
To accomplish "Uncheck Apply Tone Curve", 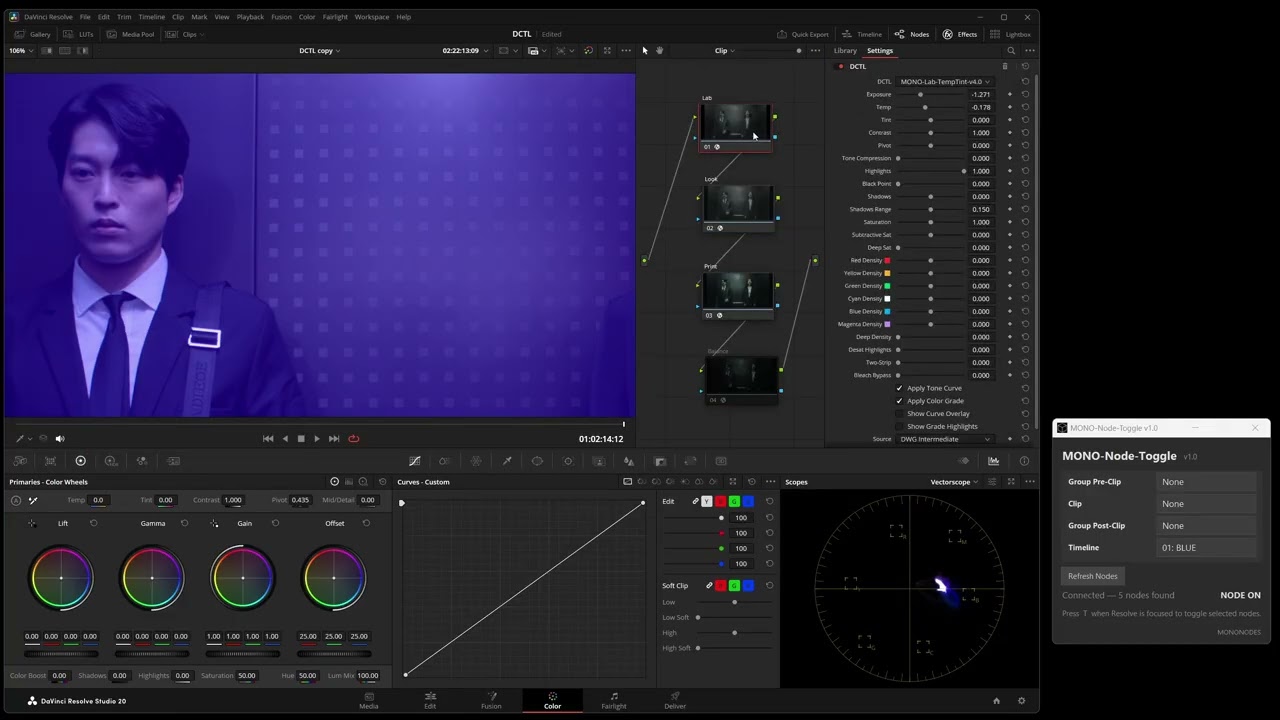I will (x=899, y=388).
